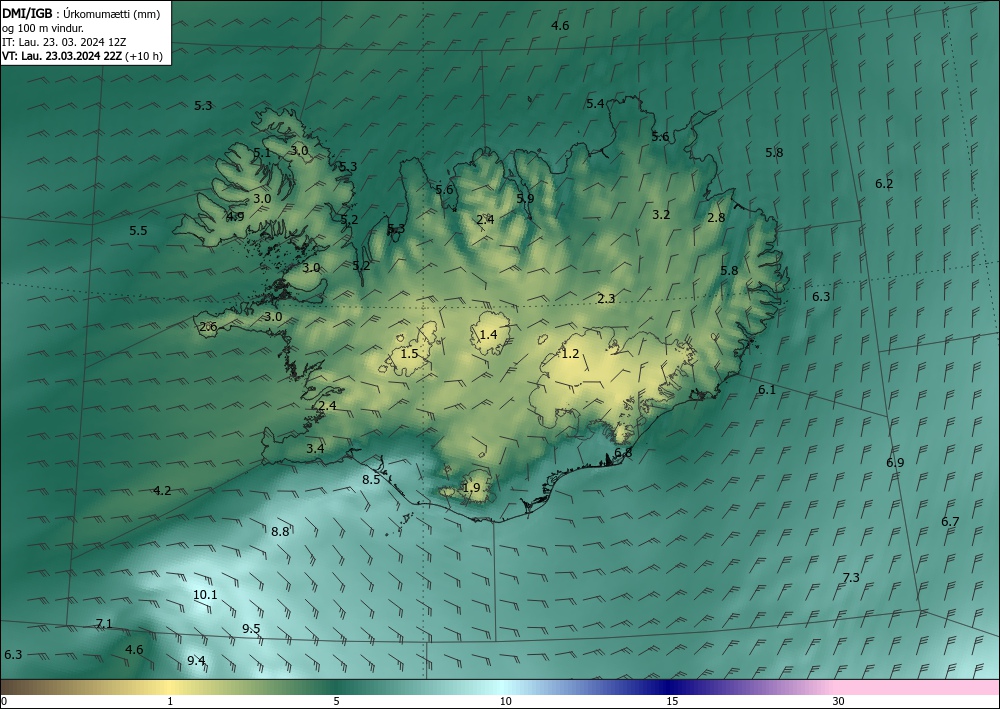Click the 9.4 value near the bottom edge
This screenshot has width=1000, height=709.
coord(196,661)
